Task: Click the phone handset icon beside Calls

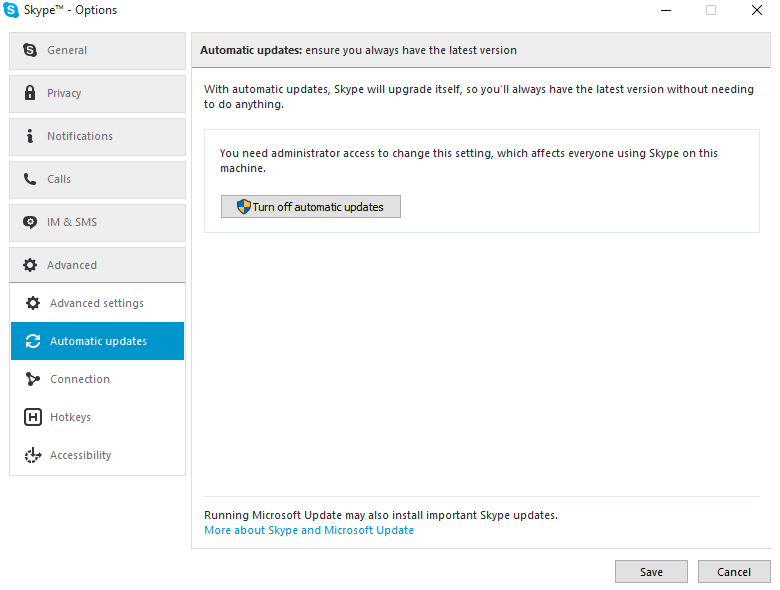Action: (30, 179)
